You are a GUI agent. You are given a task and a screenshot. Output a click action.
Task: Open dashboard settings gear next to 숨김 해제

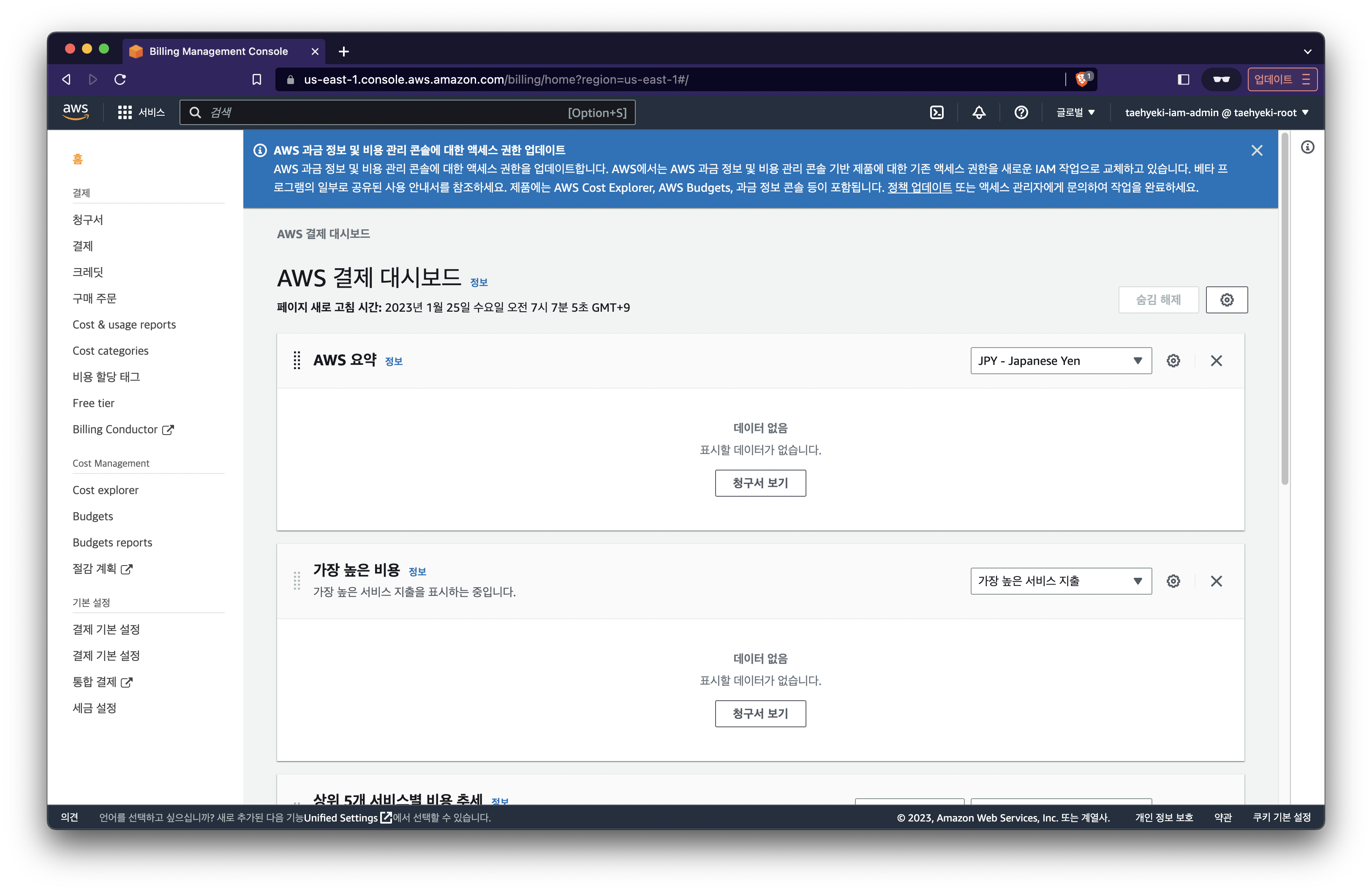(x=1227, y=299)
